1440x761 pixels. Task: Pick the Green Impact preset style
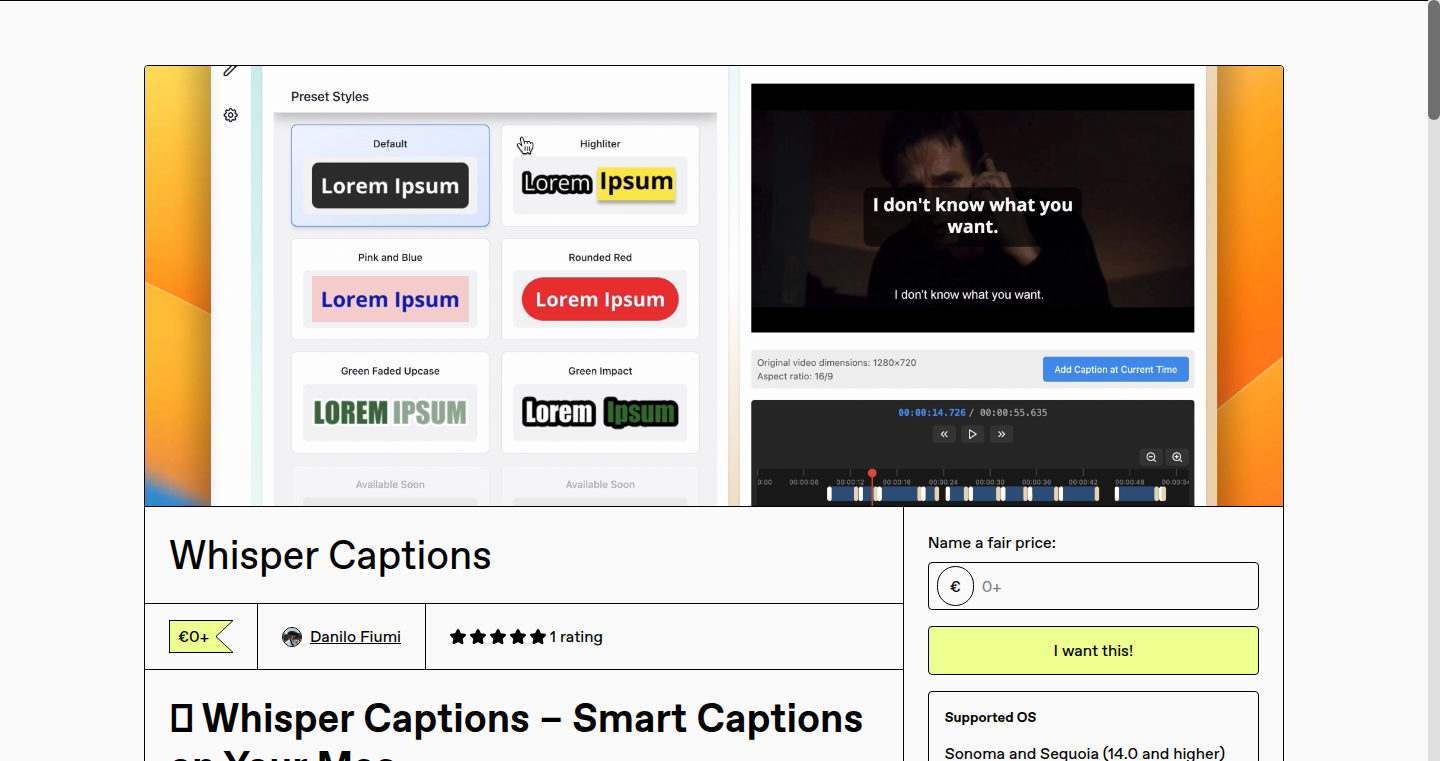pos(600,402)
